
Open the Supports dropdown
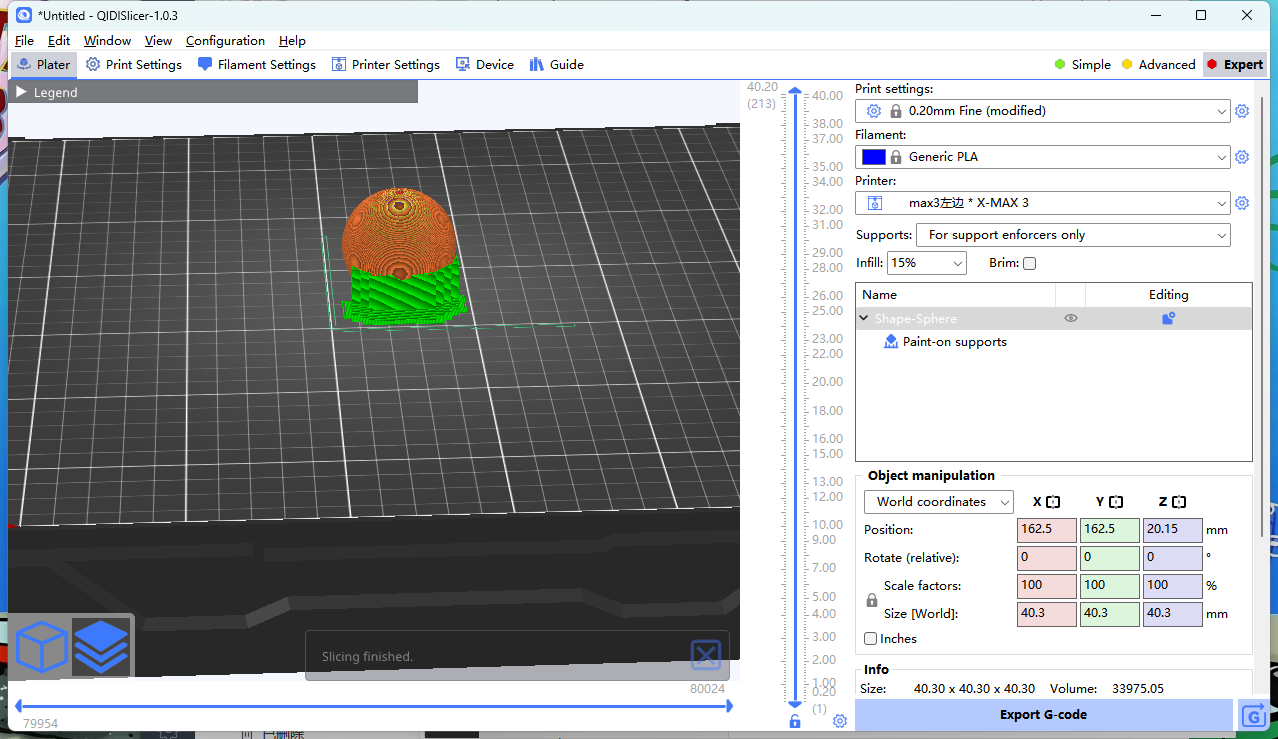click(1073, 235)
